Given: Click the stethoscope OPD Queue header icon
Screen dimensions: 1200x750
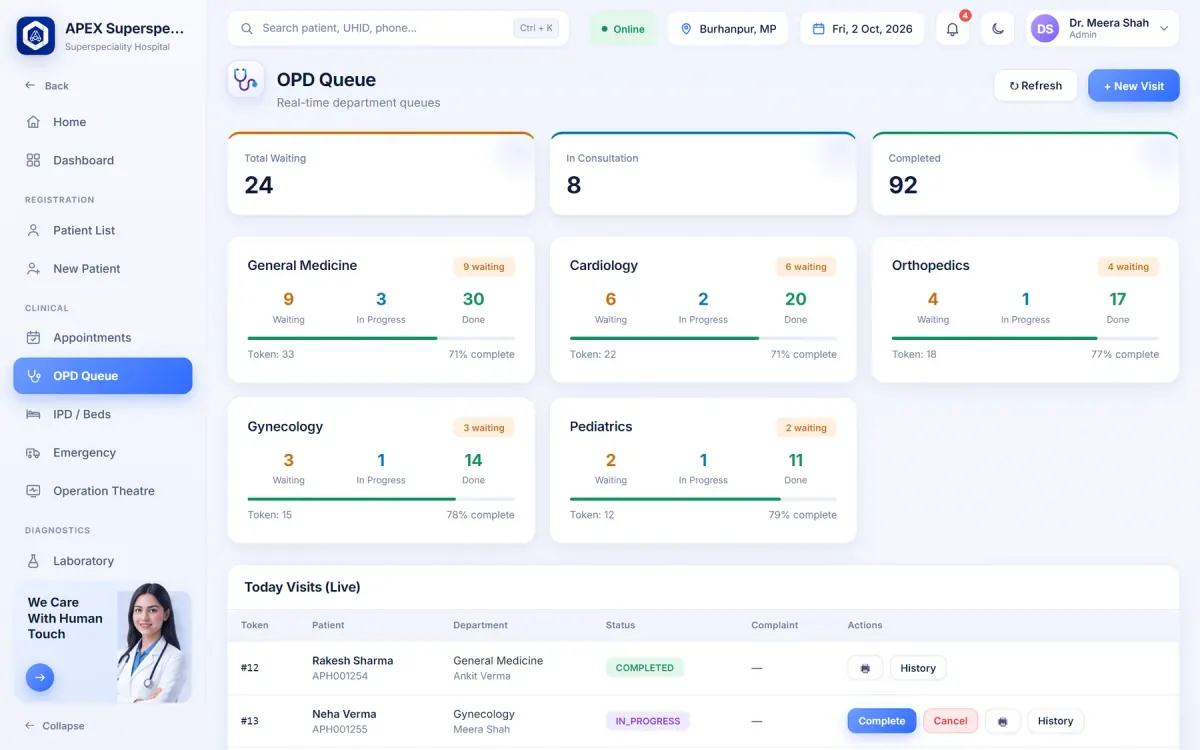Looking at the screenshot, I should (x=245, y=80).
